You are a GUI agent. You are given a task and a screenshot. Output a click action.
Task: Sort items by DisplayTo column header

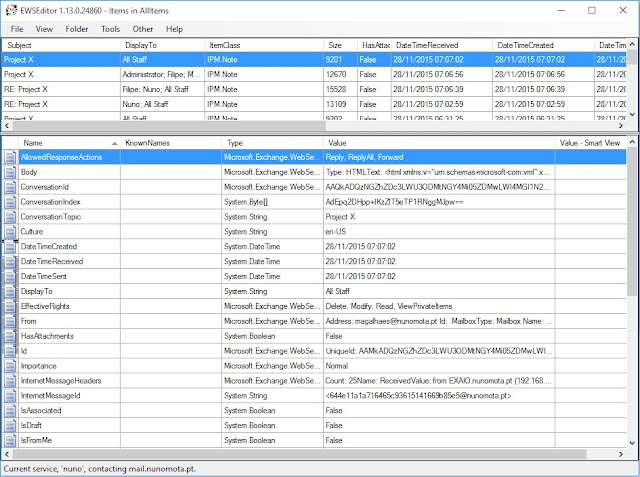162,45
